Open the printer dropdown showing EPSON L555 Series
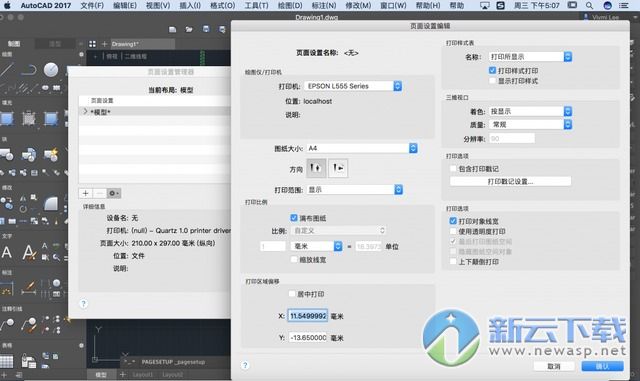The image size is (640, 381). (x=353, y=86)
